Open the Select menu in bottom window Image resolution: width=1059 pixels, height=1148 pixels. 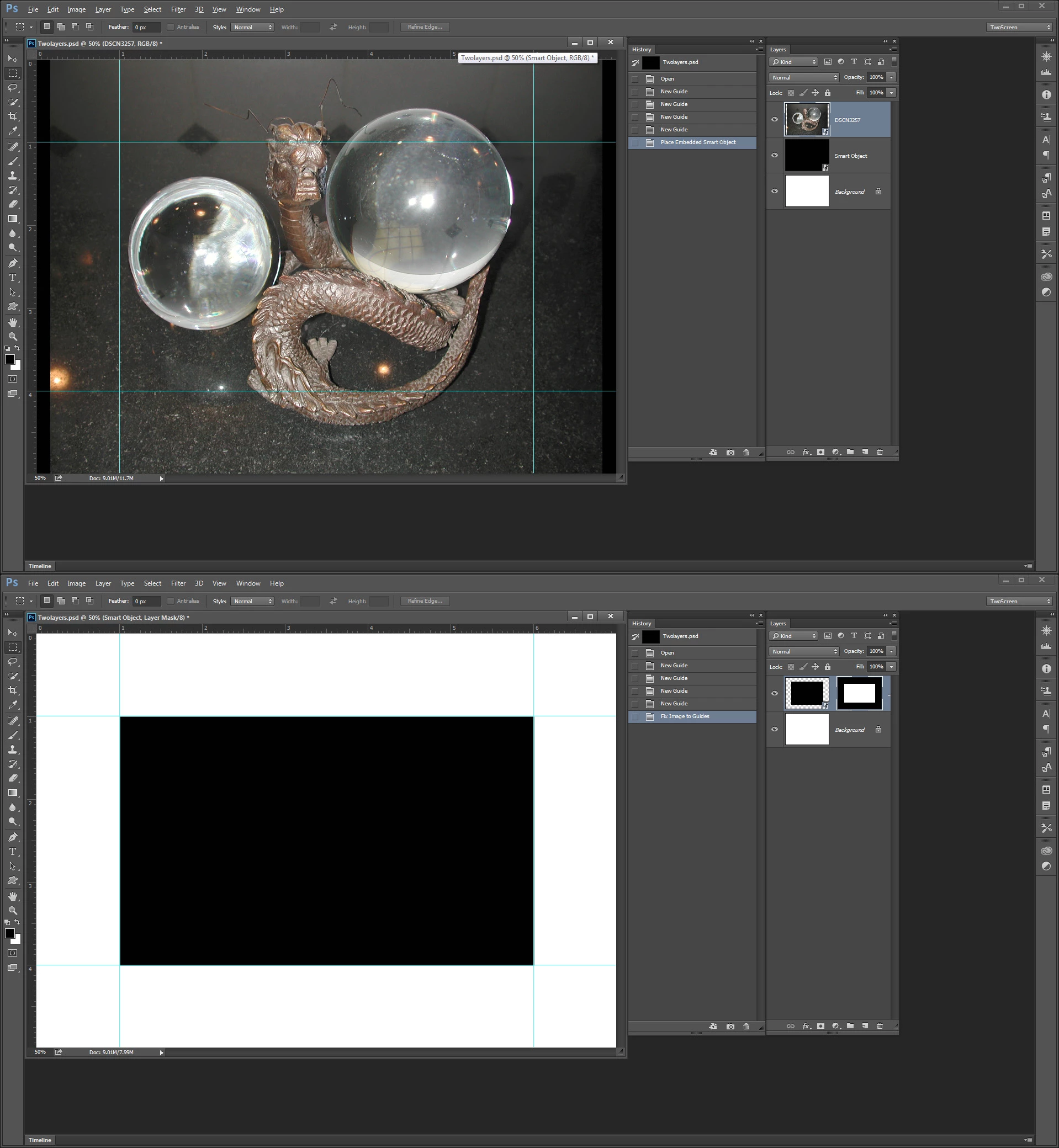click(x=152, y=583)
